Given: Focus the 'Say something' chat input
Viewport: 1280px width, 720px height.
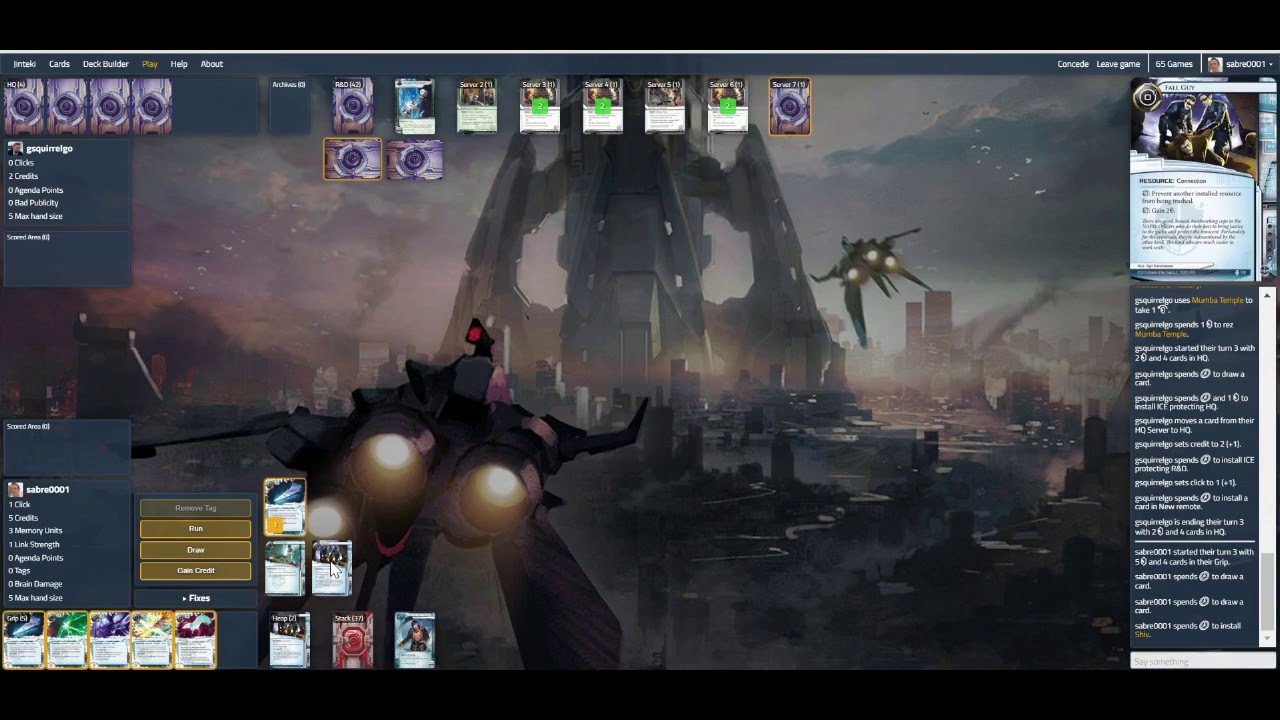Looking at the screenshot, I should coord(1202,661).
